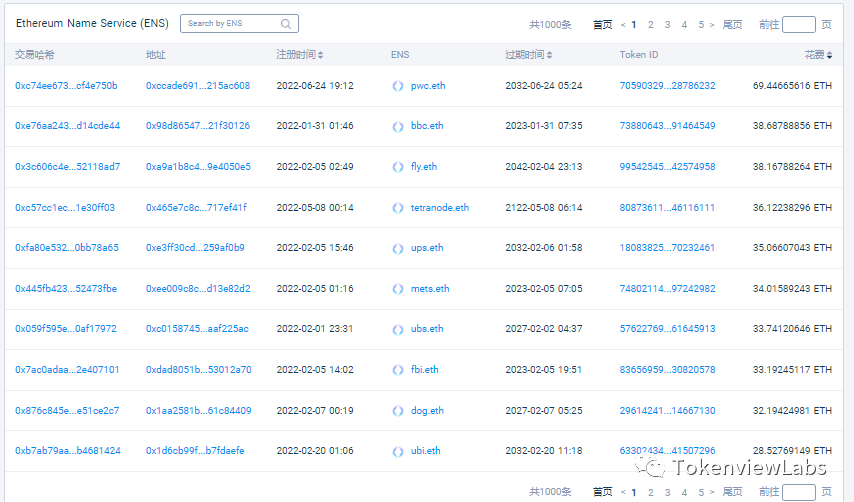
Task: Select page 2 in bottom pagination
Action: click(x=651, y=492)
